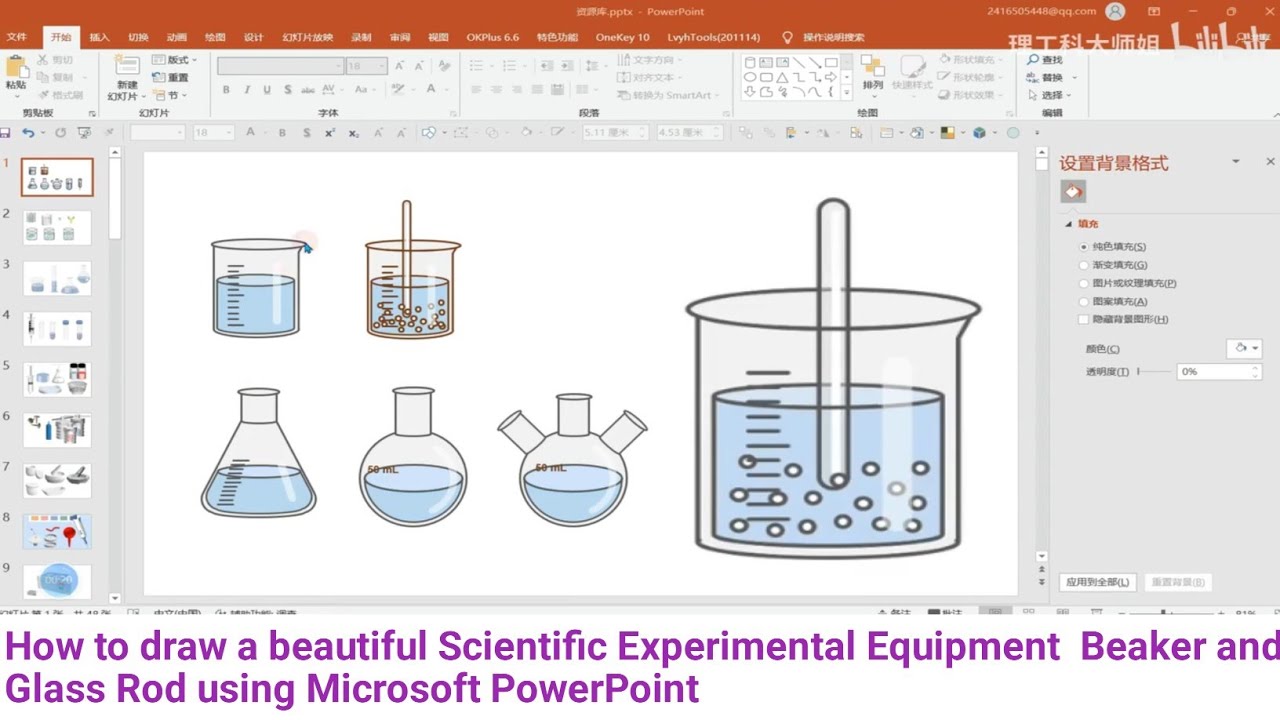Click the Tell Me (操作说明搜索) lightbulb search
Screen dimensions: 1280x720
click(x=824, y=37)
